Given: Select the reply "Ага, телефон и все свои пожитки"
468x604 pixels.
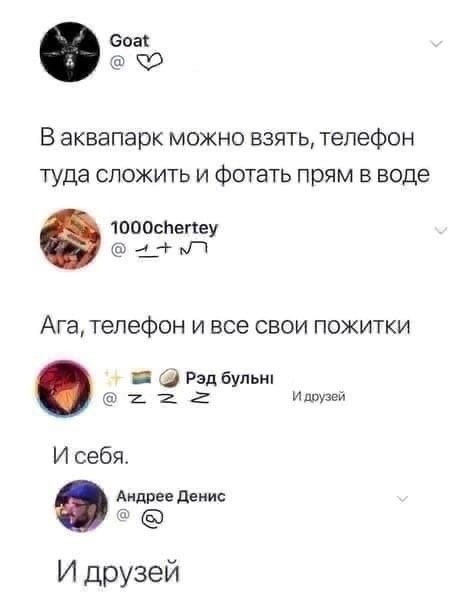Looking at the screenshot, I should click(x=226, y=327).
